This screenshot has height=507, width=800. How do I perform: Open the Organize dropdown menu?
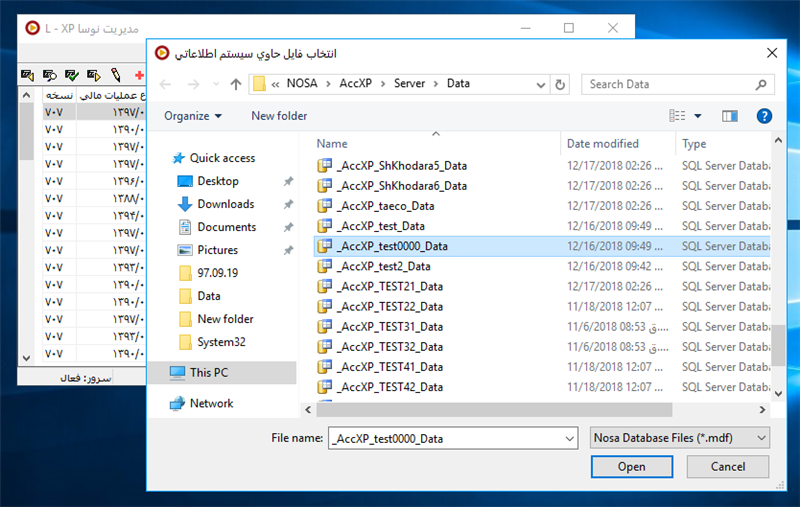point(193,116)
